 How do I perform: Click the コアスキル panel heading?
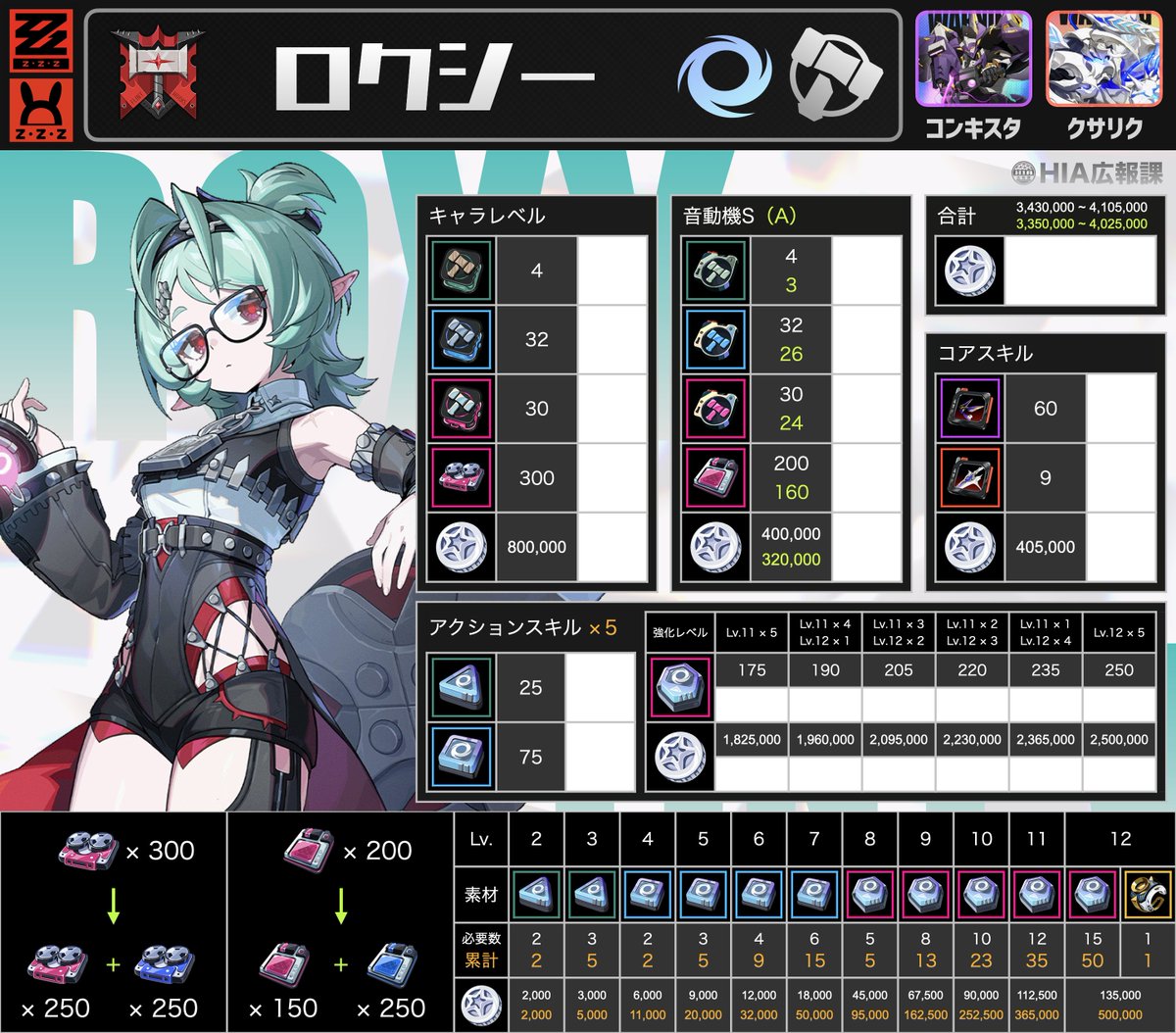[x=985, y=354]
